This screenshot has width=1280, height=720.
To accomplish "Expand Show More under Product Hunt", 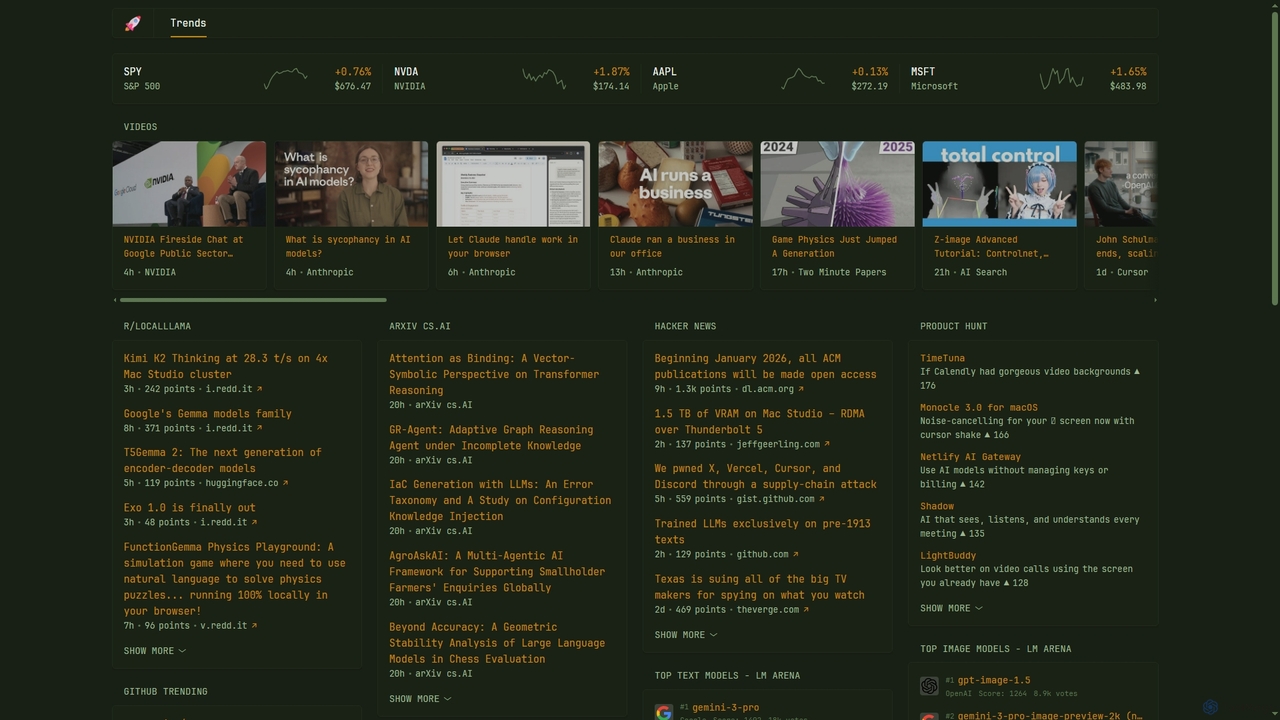I will [951, 608].
